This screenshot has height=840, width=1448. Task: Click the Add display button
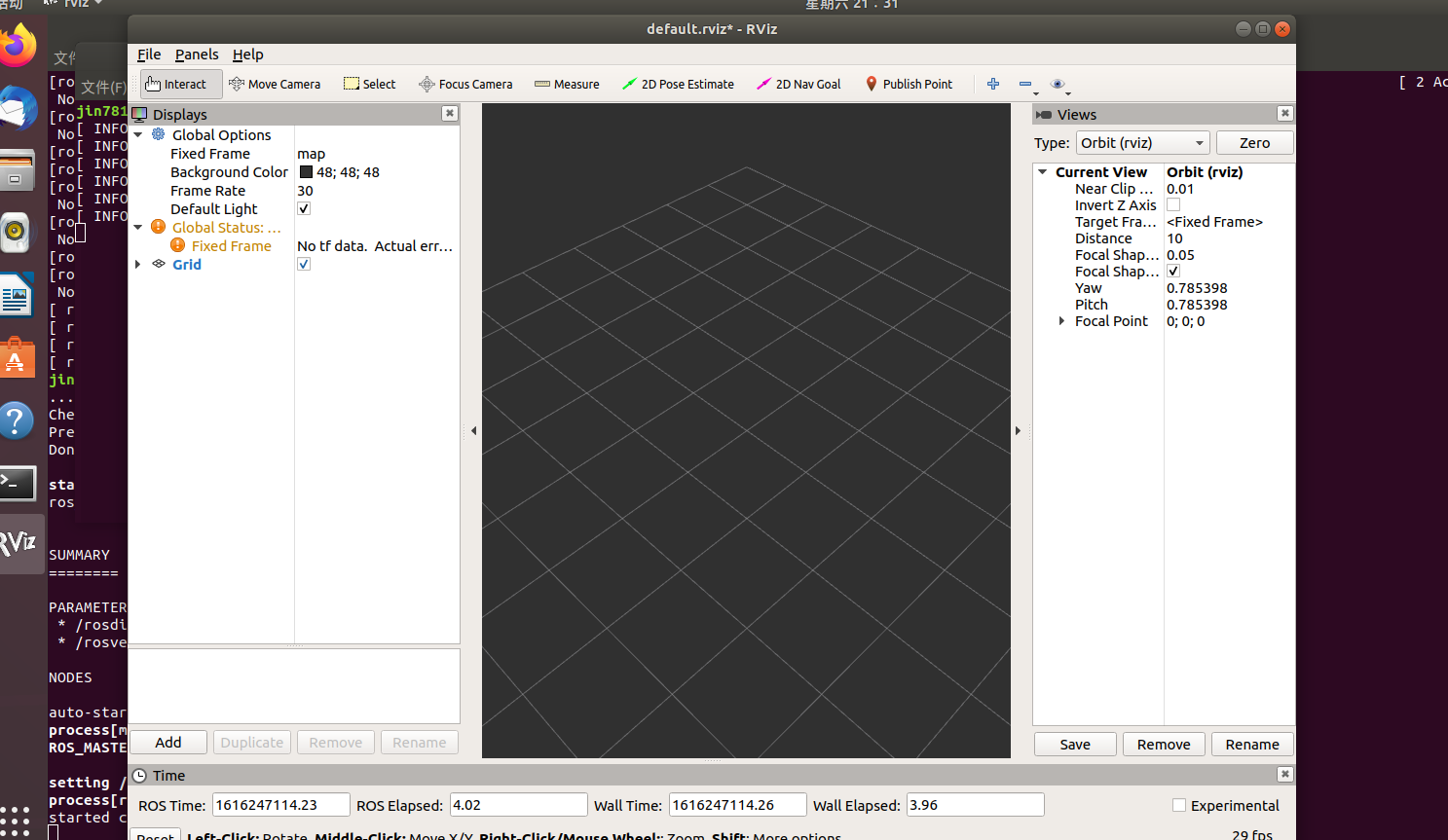coord(168,742)
